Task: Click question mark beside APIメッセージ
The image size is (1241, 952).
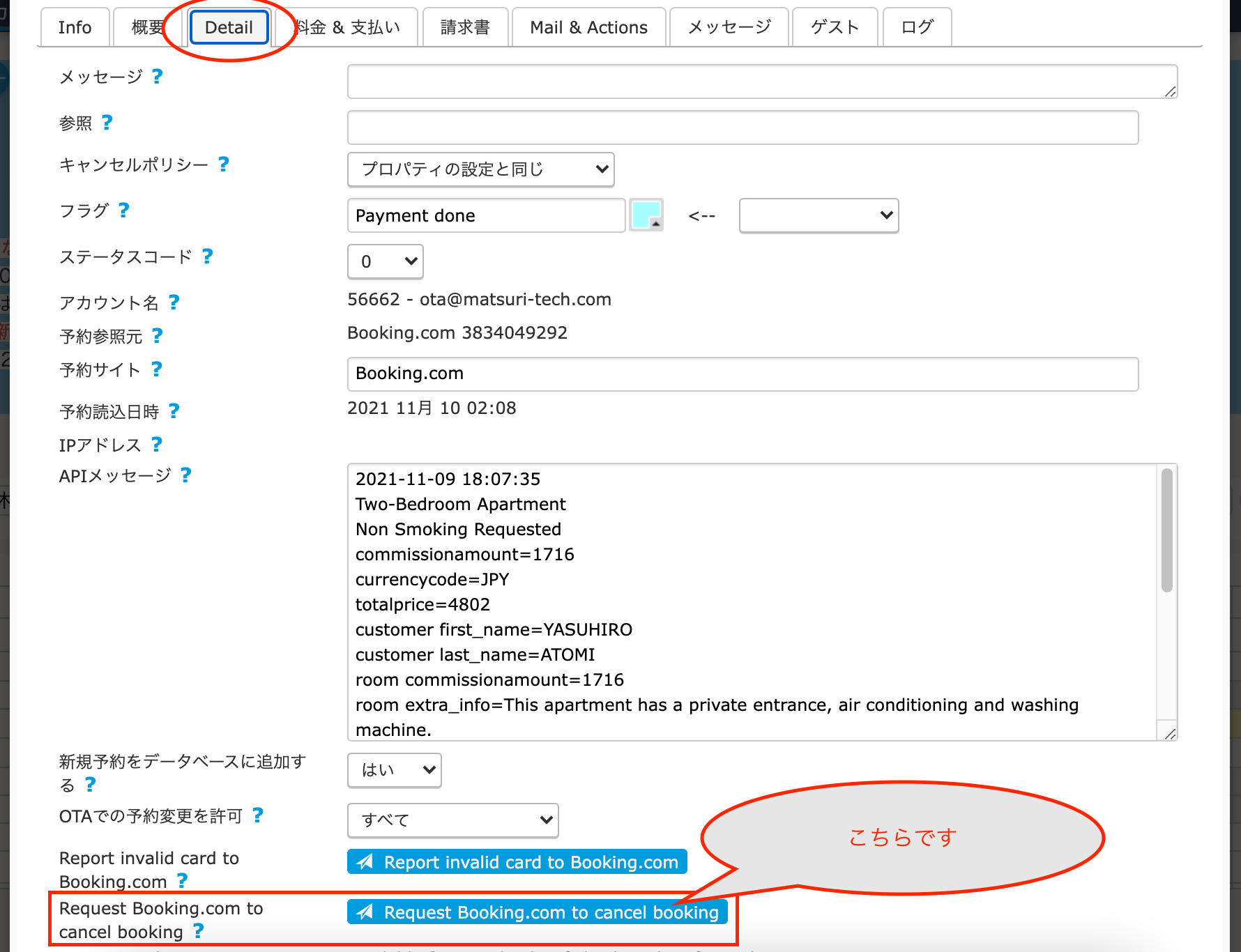Action: [185, 475]
